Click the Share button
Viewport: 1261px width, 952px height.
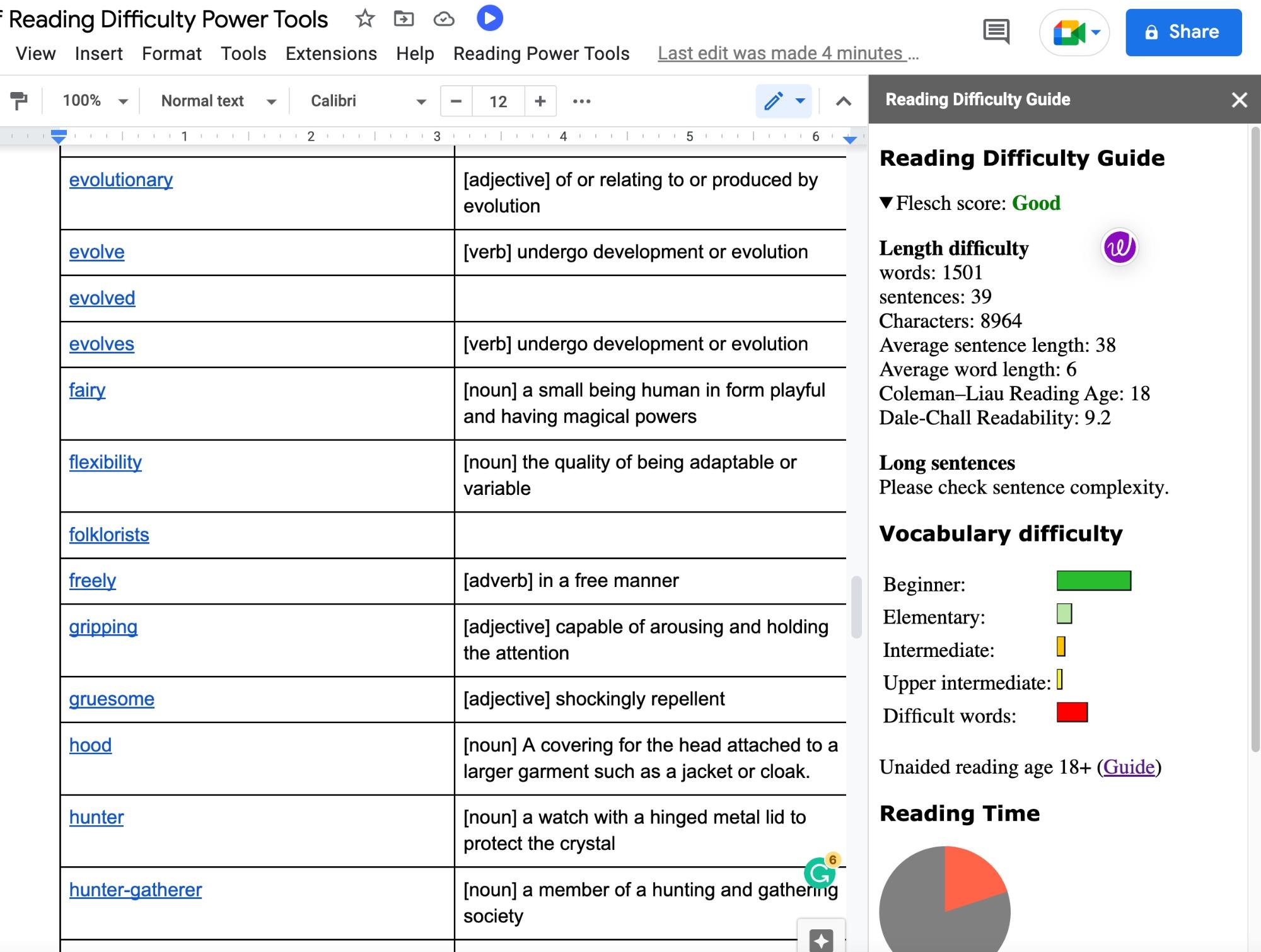pyautogui.click(x=1183, y=32)
